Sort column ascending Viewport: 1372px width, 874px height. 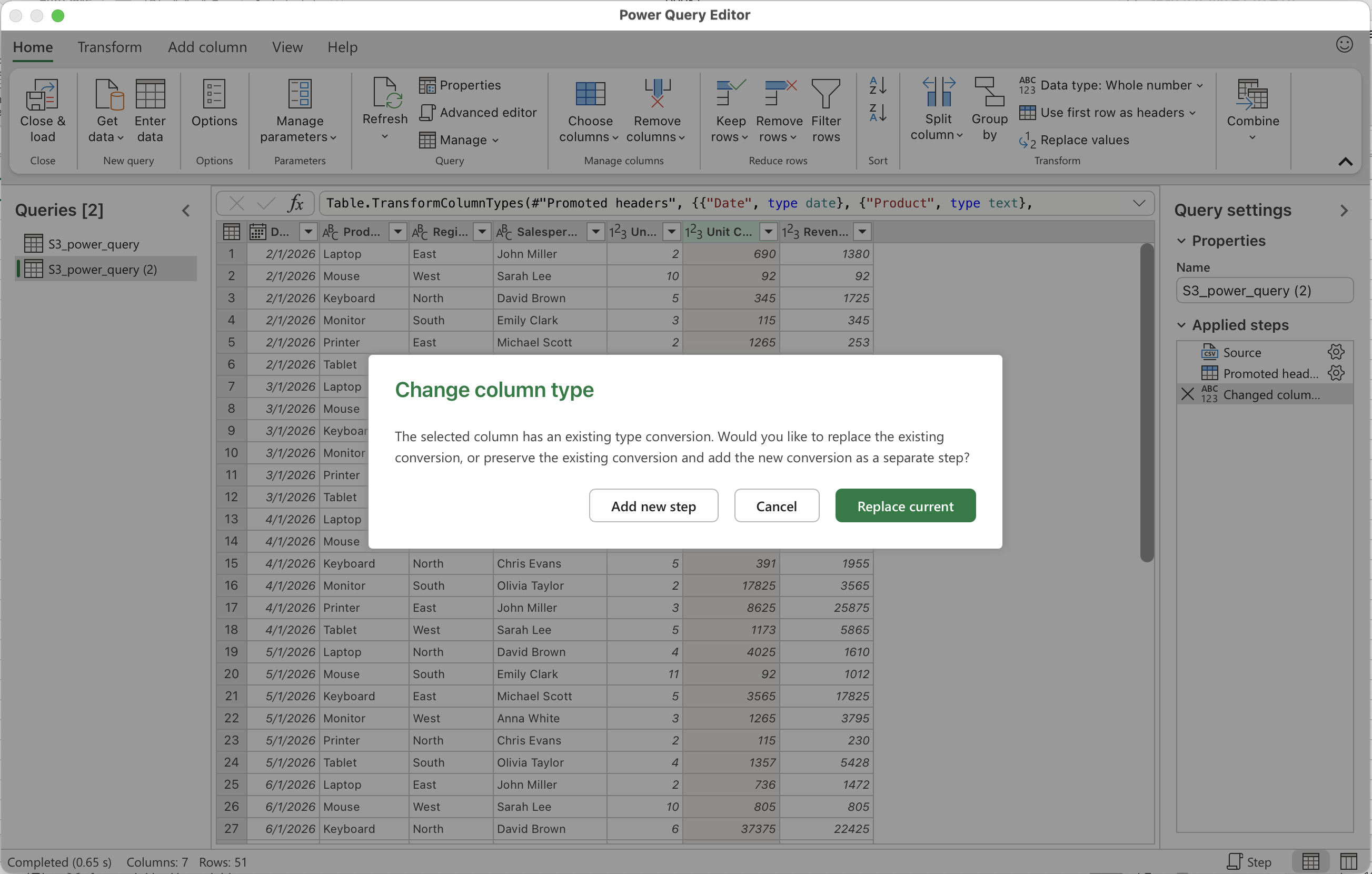click(878, 85)
